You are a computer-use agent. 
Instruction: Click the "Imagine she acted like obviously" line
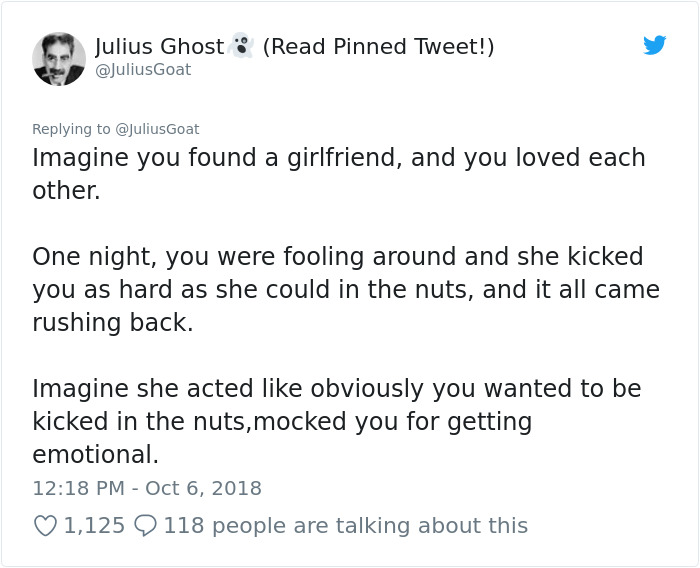336,388
